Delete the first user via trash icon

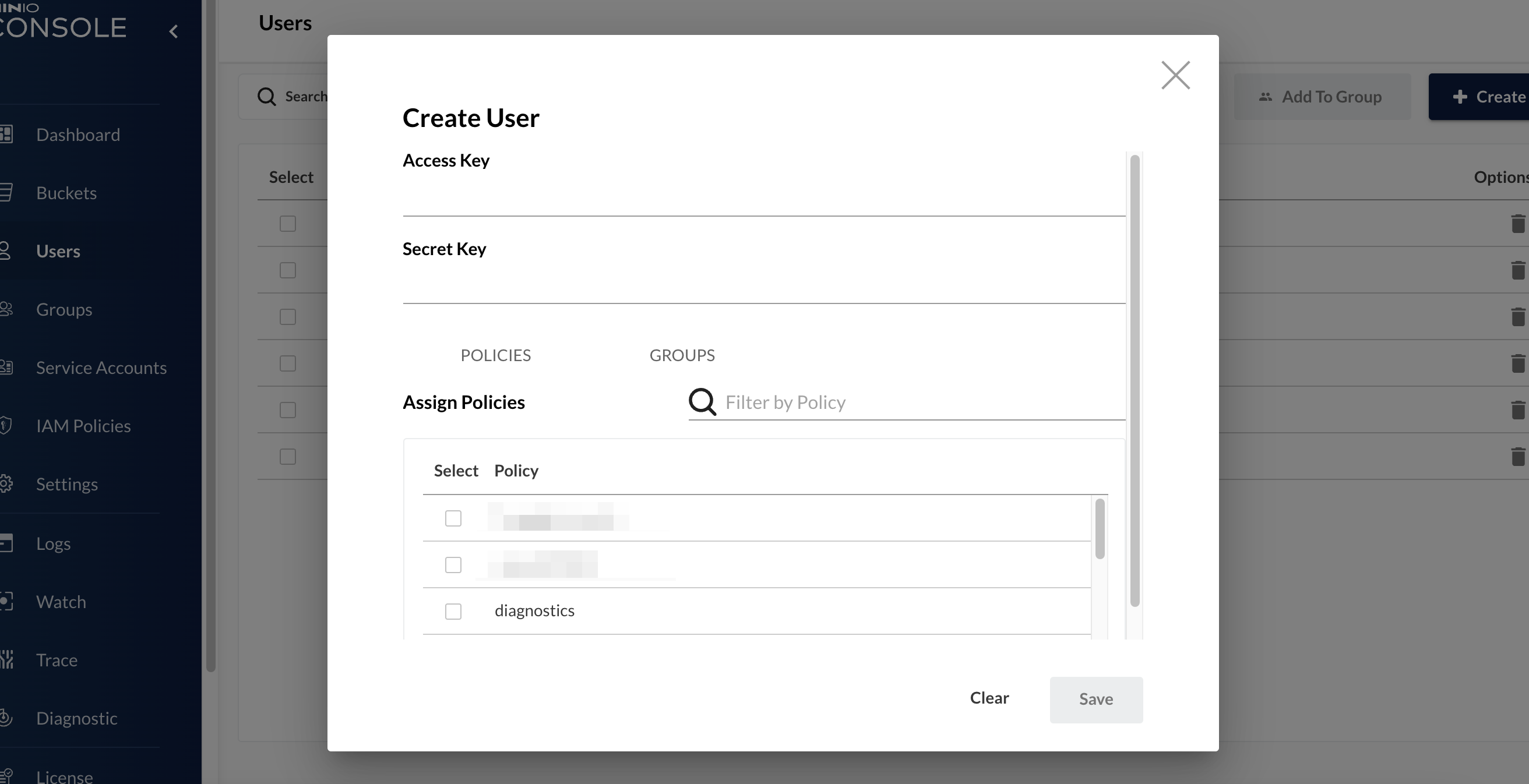click(1517, 224)
